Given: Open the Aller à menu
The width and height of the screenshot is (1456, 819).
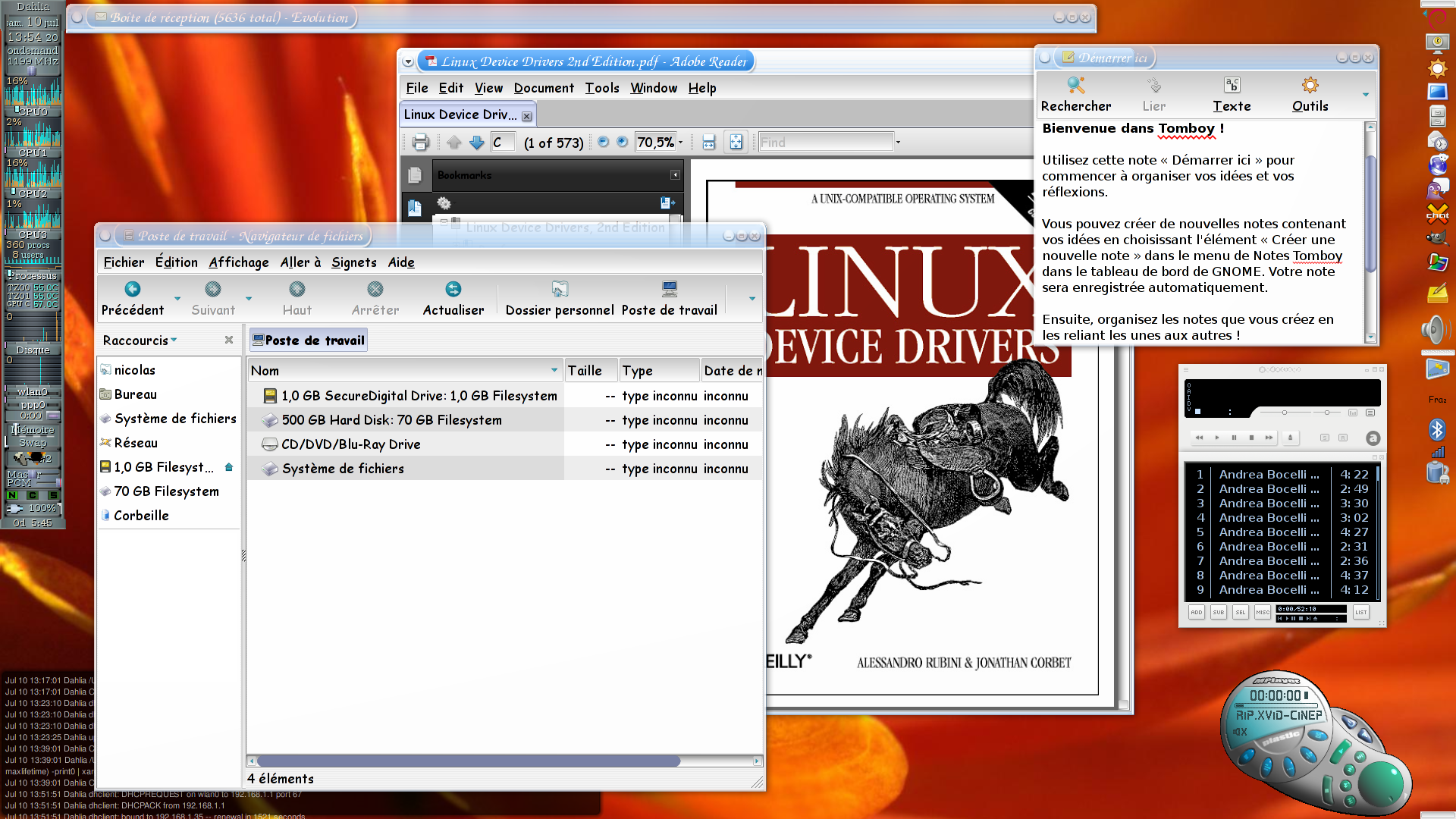Looking at the screenshot, I should pos(300,262).
